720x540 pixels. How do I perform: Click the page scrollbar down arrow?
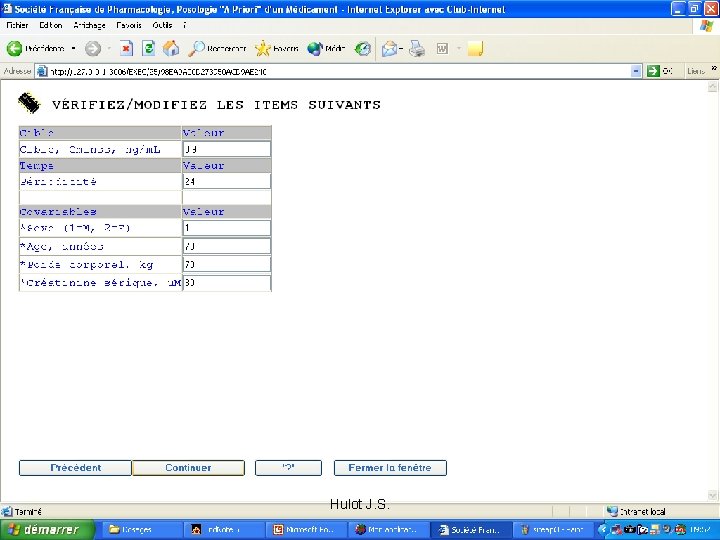tap(712, 495)
